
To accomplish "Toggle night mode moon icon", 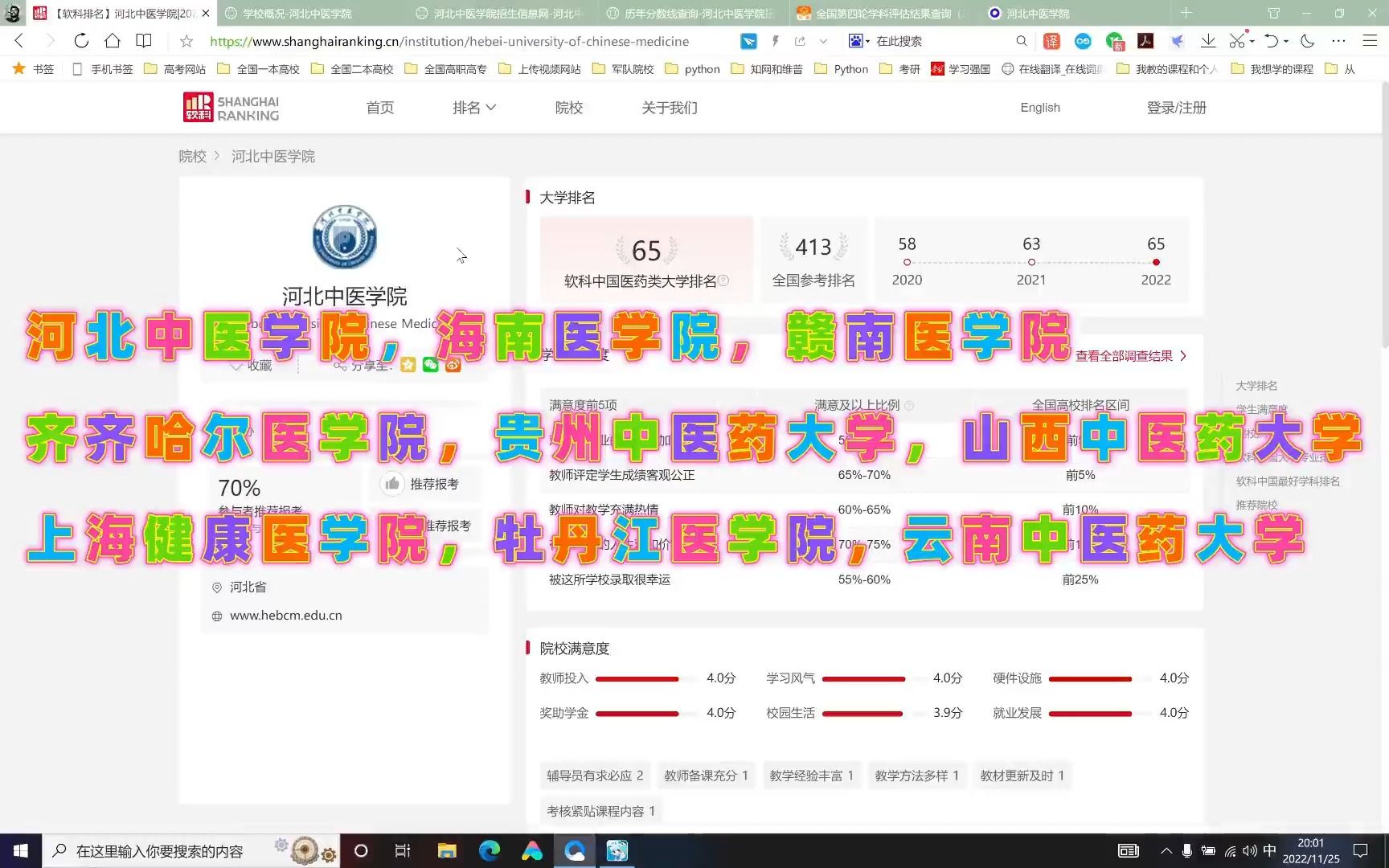I will pos(1308,41).
